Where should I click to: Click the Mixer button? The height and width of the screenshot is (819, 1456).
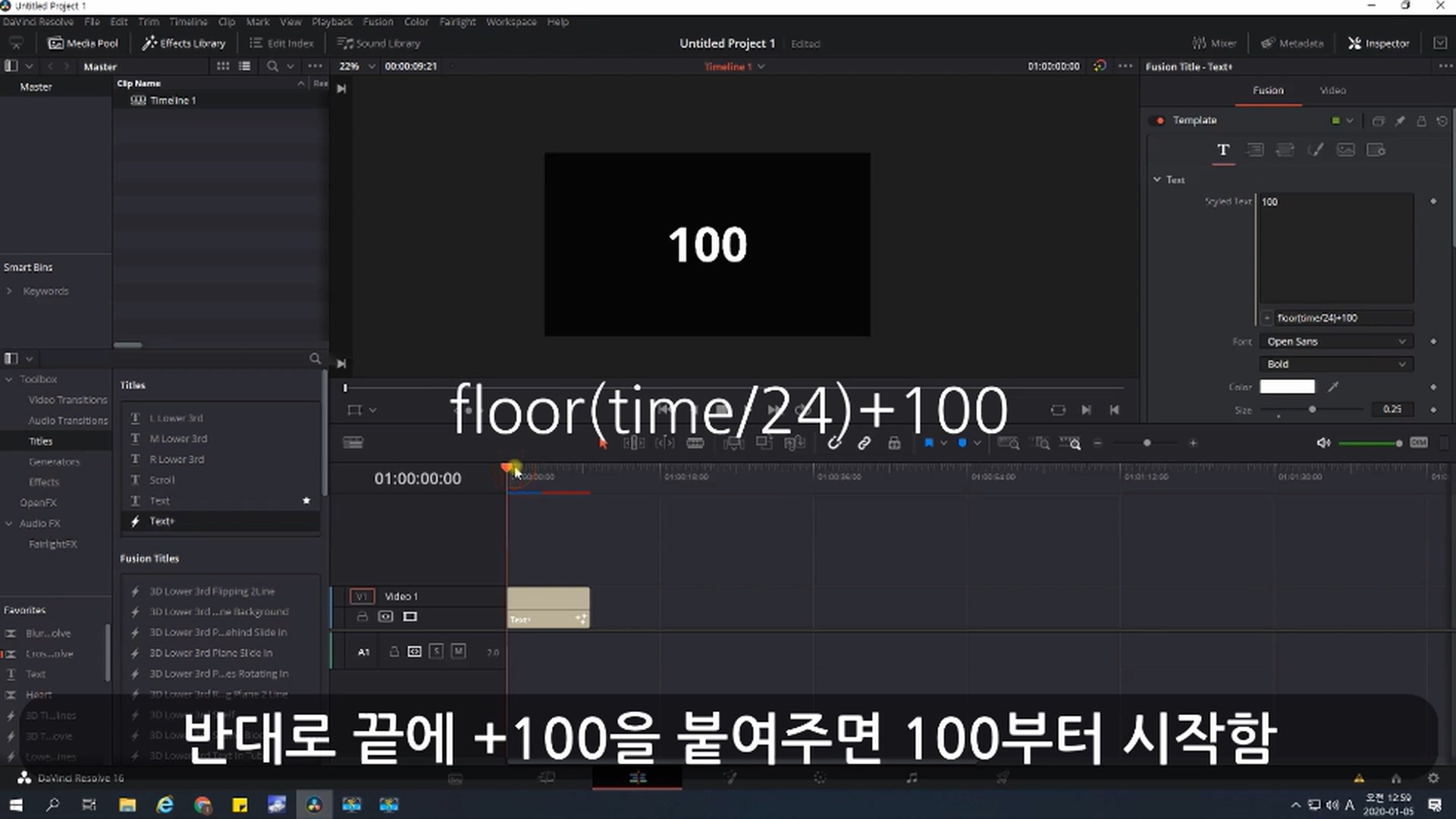click(1214, 43)
